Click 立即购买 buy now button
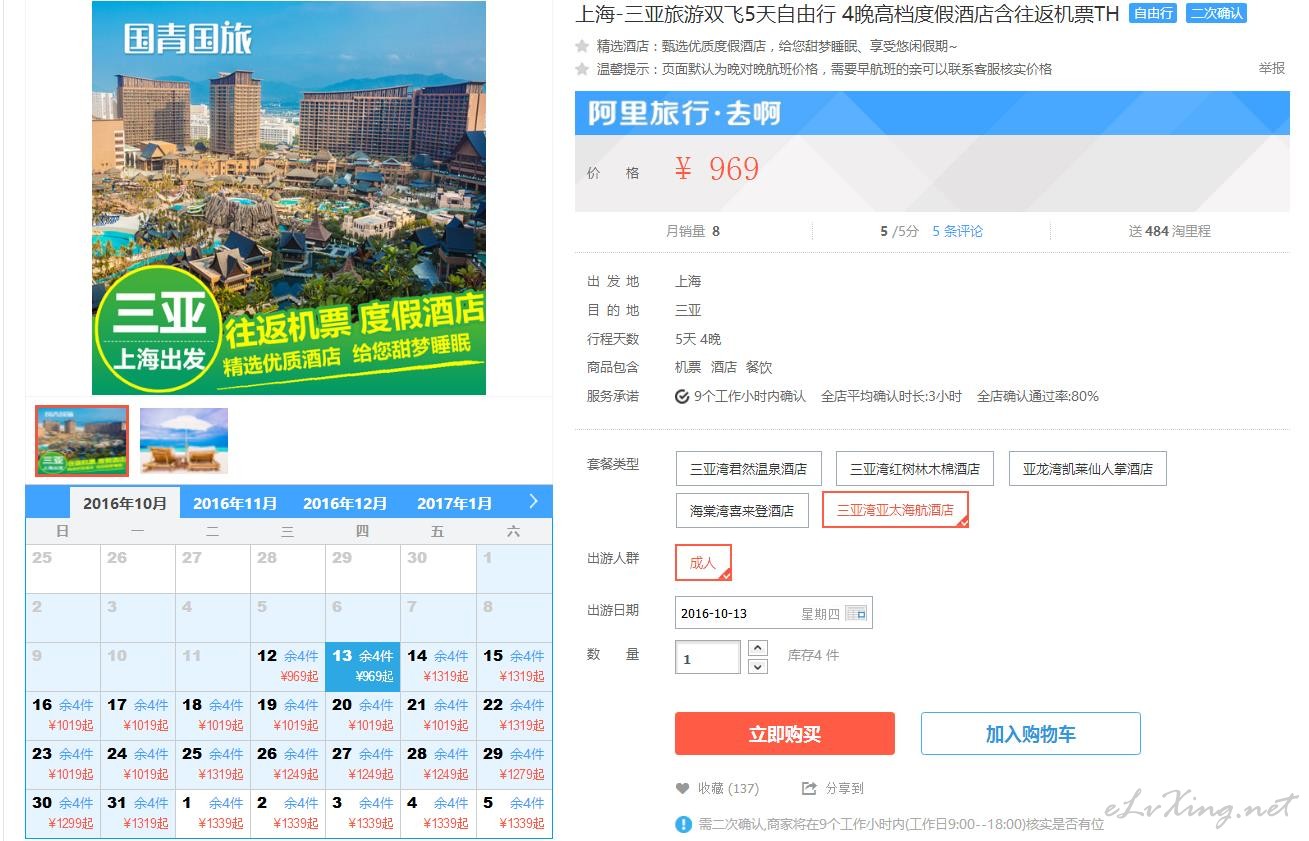 (x=785, y=734)
